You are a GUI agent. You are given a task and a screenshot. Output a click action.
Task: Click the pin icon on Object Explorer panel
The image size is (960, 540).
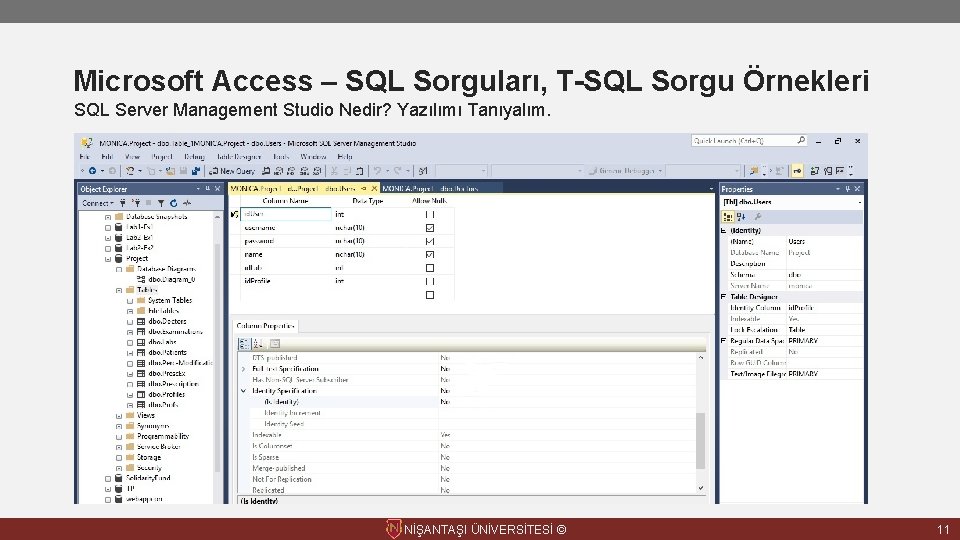(x=208, y=189)
